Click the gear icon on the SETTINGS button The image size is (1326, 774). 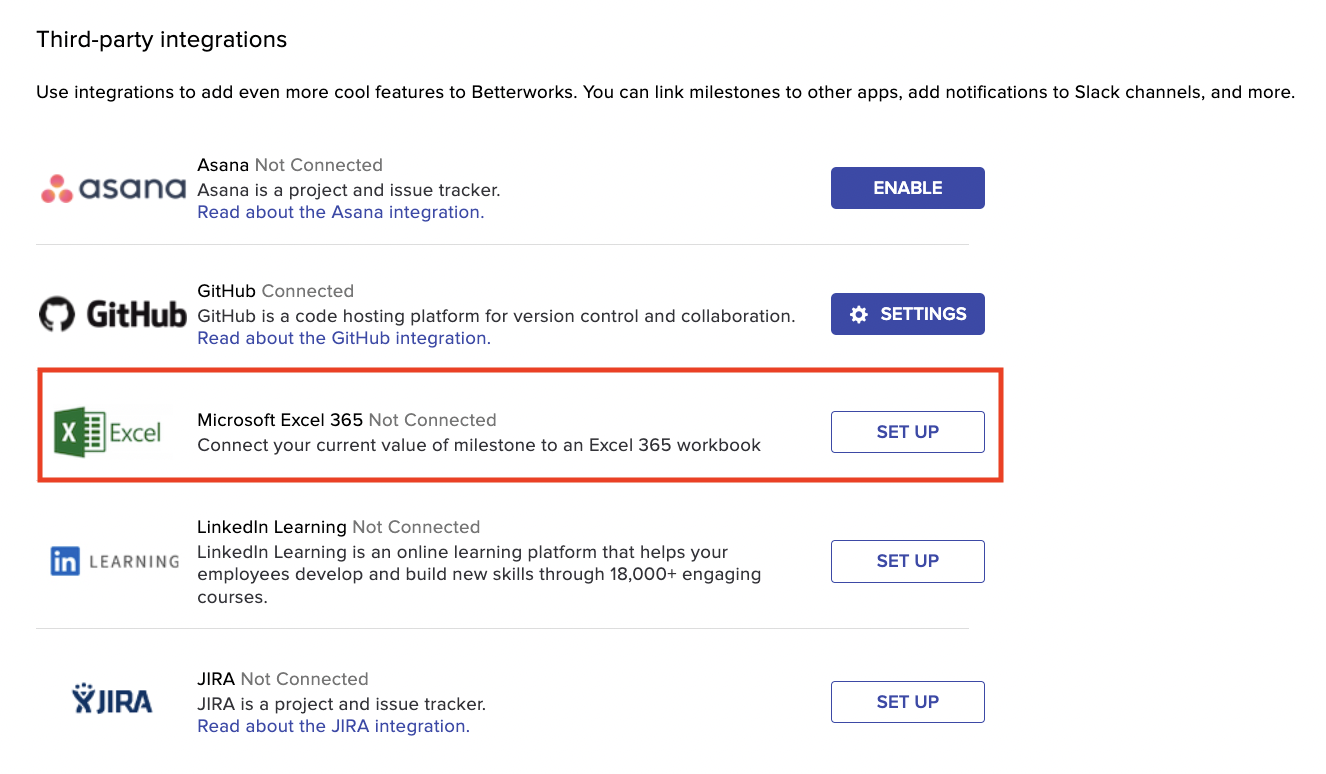pyautogui.click(x=858, y=313)
